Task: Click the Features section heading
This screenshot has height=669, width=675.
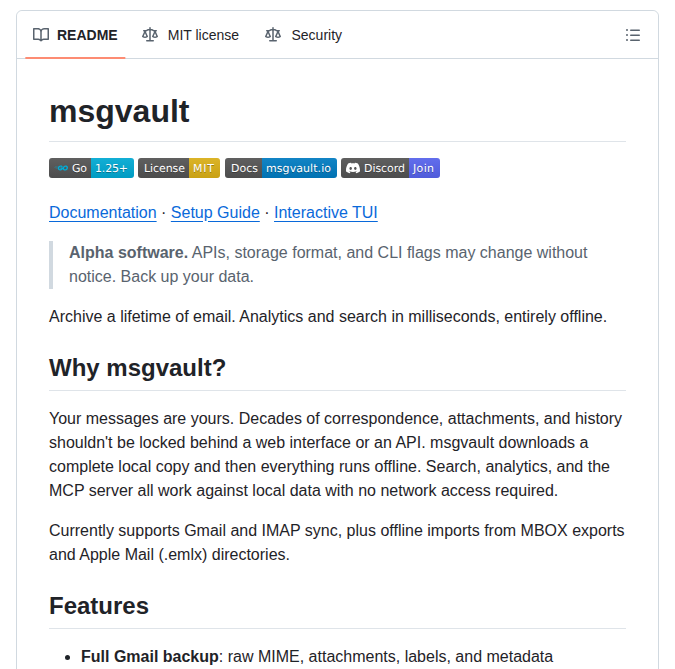Action: tap(99, 605)
